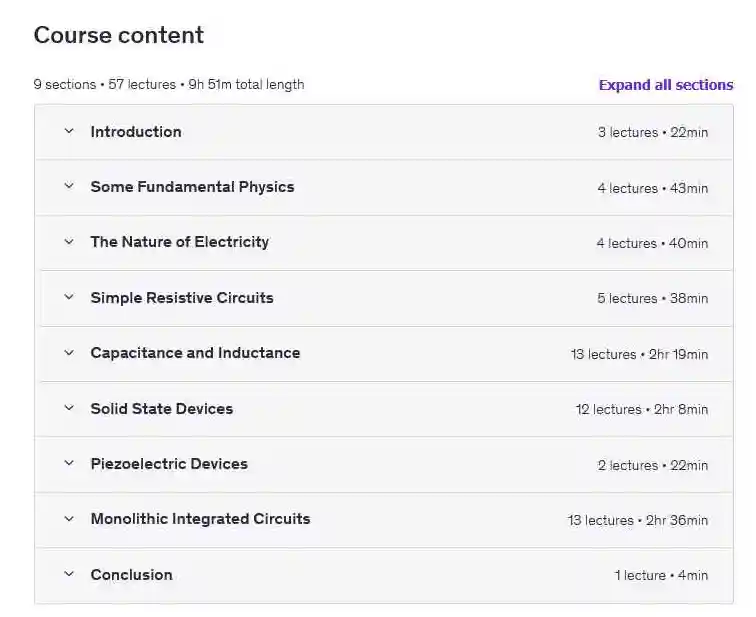Click the chevron beside Solid State Devices
The image size is (756, 617).
click(69, 408)
